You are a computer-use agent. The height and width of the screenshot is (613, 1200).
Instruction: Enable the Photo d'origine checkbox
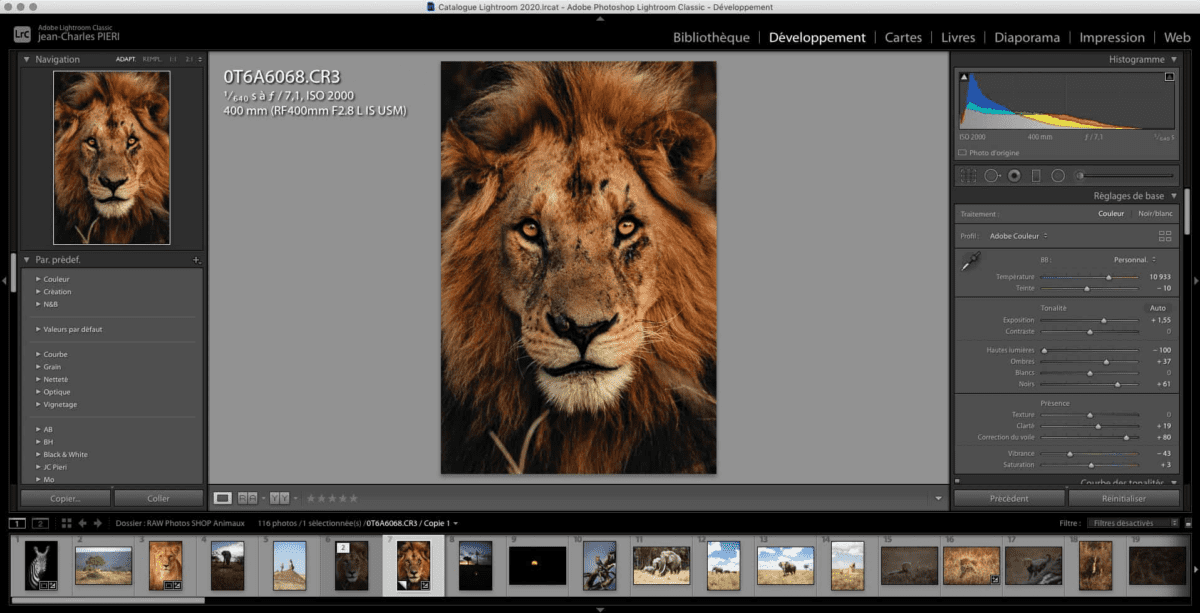[x=962, y=153]
